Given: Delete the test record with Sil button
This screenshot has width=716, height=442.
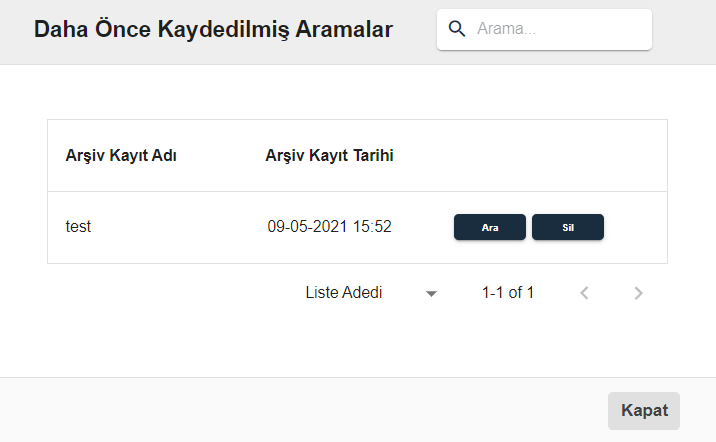Looking at the screenshot, I should coord(568,227).
